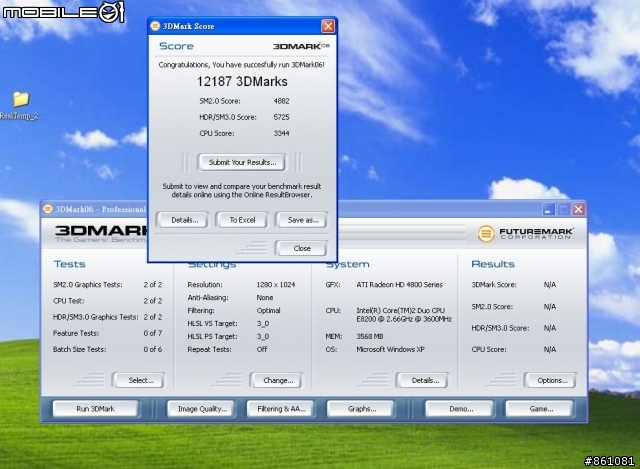Click the resolution value 1280 x 1024
The image size is (640, 469).
[276, 285]
